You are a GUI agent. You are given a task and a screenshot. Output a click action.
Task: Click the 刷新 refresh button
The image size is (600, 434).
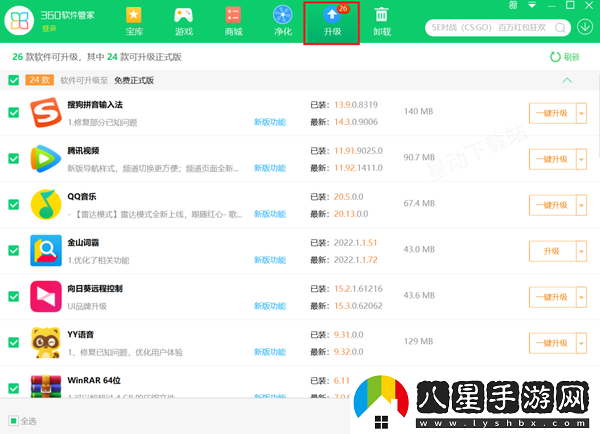point(564,57)
